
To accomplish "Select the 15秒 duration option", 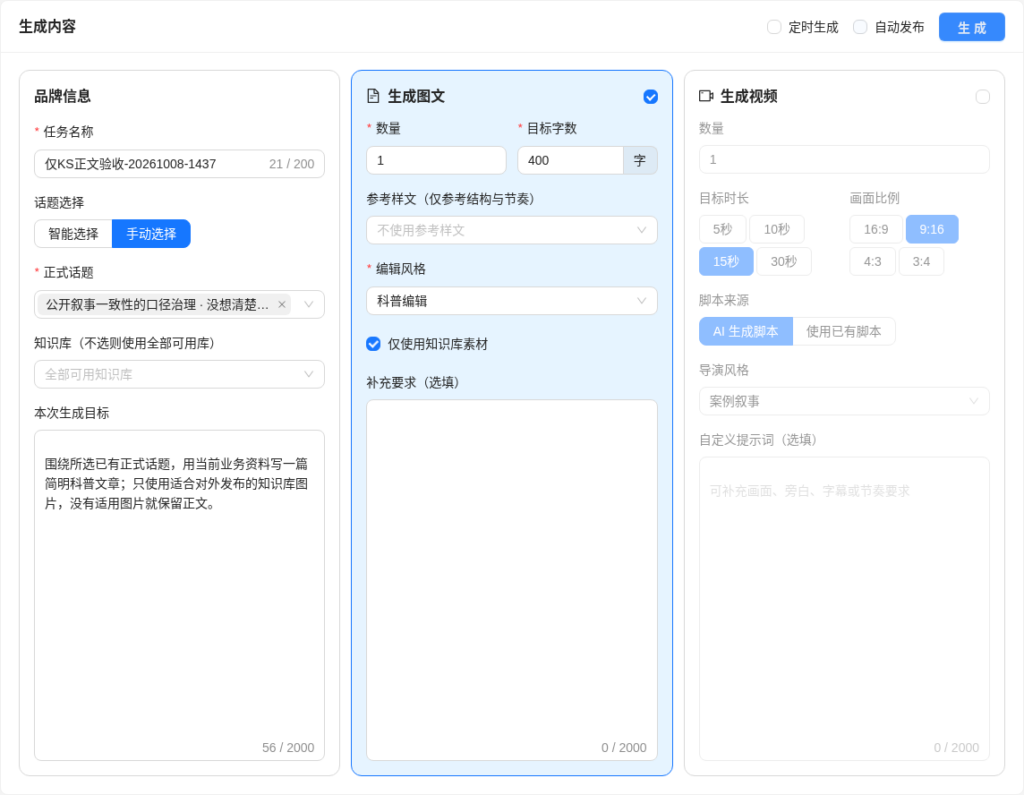I will click(x=726, y=261).
